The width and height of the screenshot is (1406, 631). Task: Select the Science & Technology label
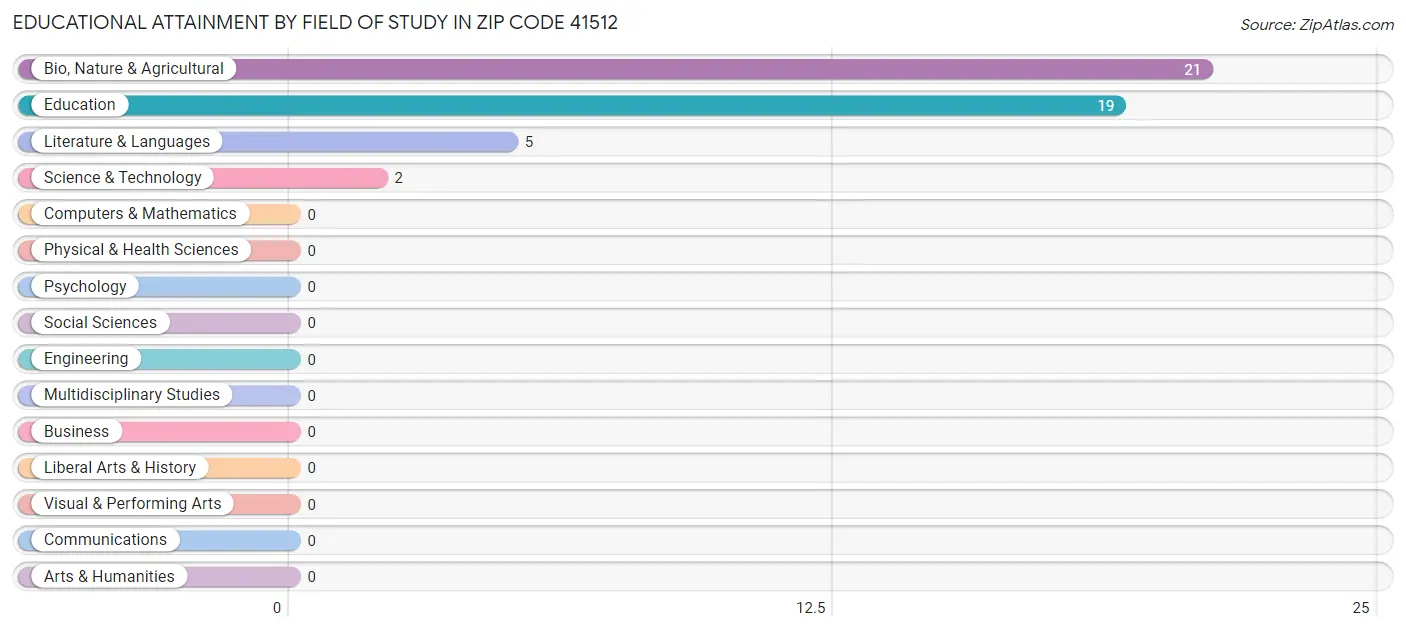123,178
